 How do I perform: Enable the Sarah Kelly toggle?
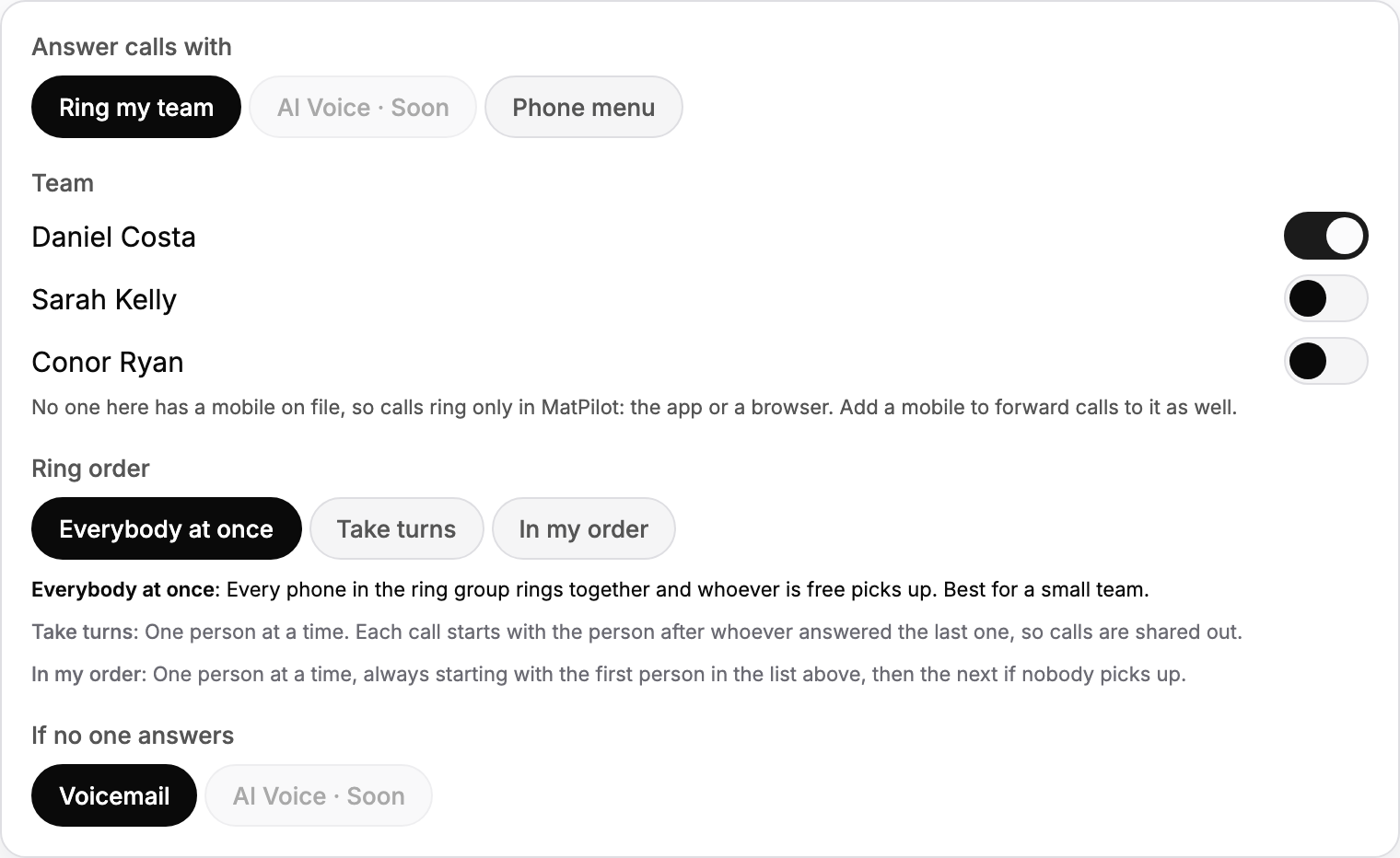[x=1326, y=298]
